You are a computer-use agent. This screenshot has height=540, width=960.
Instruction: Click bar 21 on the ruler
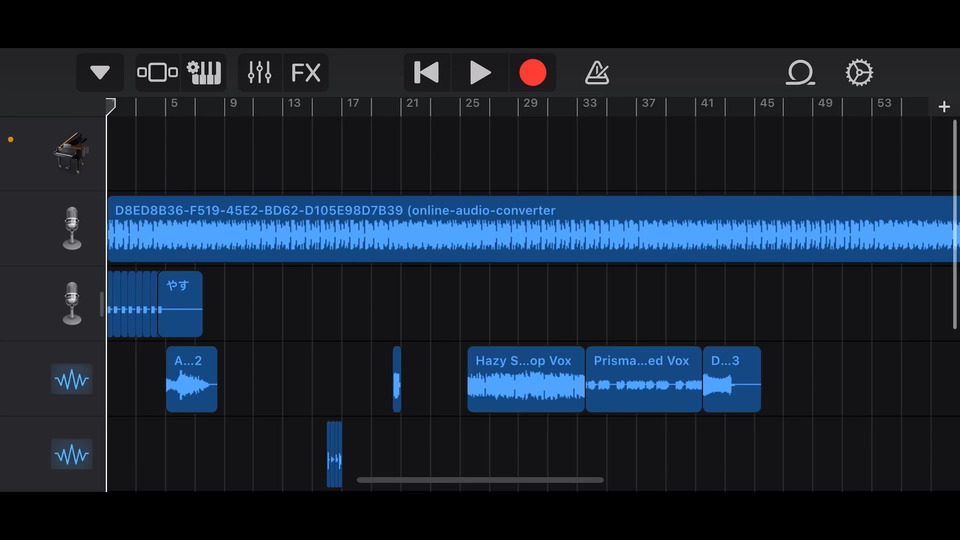(413, 103)
